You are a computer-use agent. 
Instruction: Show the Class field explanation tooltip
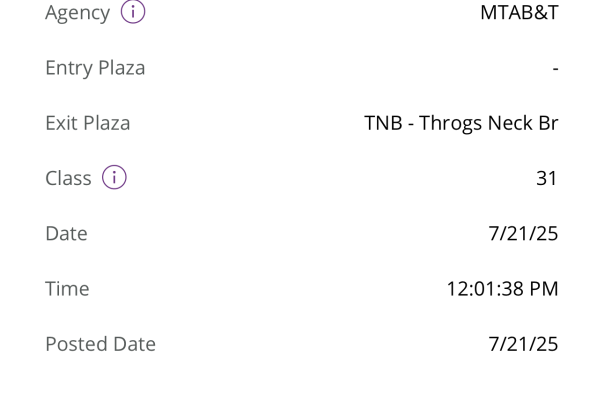(115, 178)
